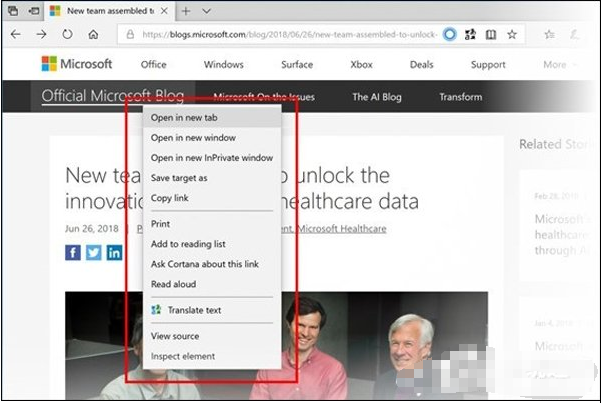This screenshot has height=403, width=602.
Task: Click Copy link in context menu
Action: pyautogui.click(x=212, y=198)
